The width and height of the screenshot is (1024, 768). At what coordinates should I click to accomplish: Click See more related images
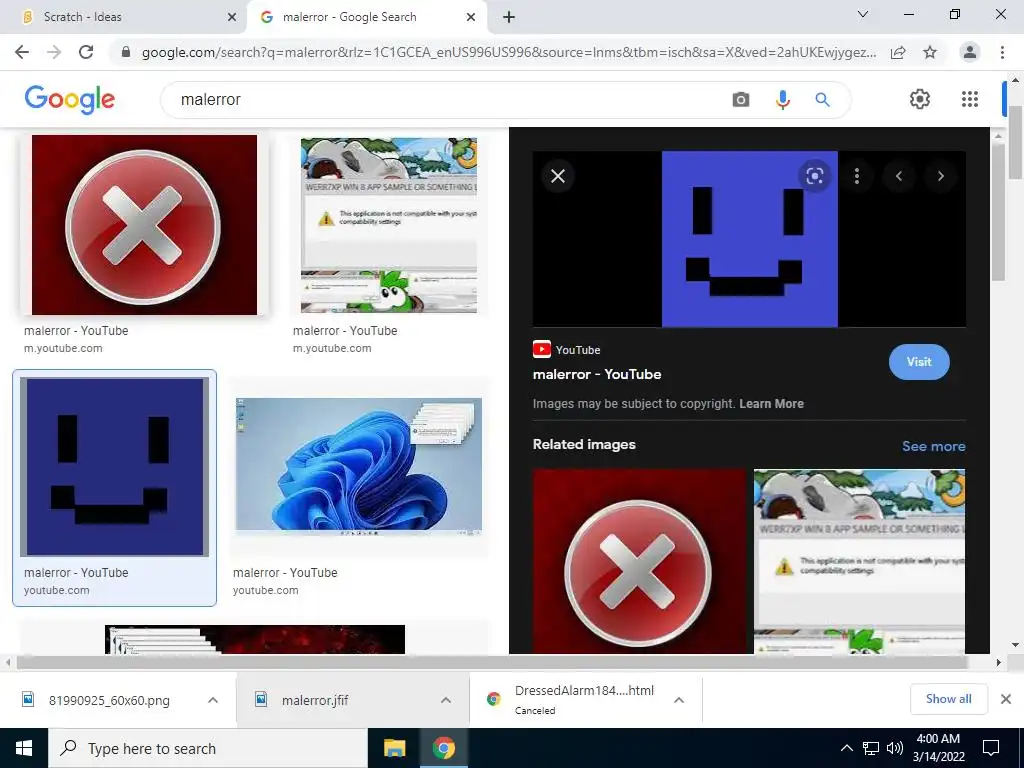coord(933,446)
